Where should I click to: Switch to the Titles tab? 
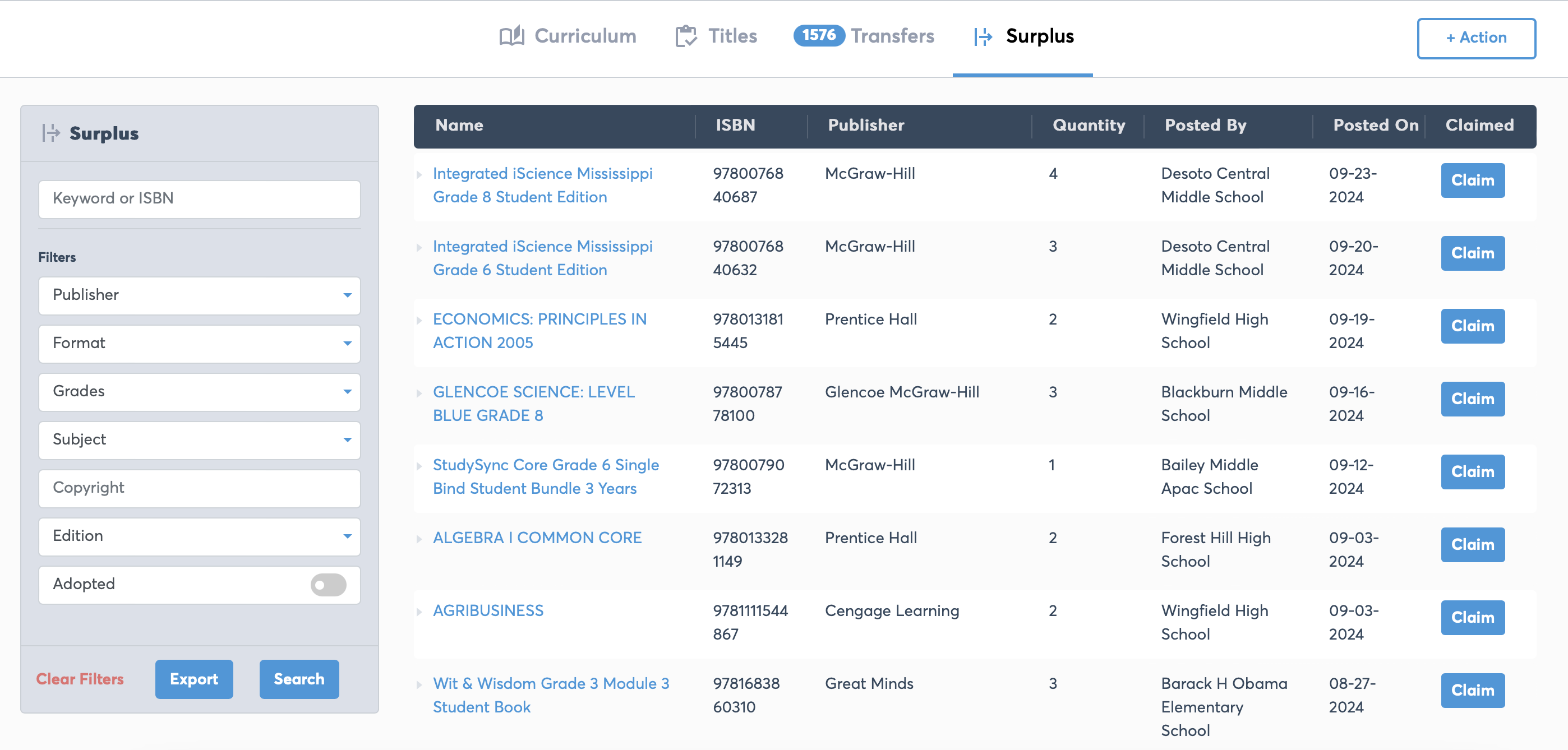click(732, 36)
